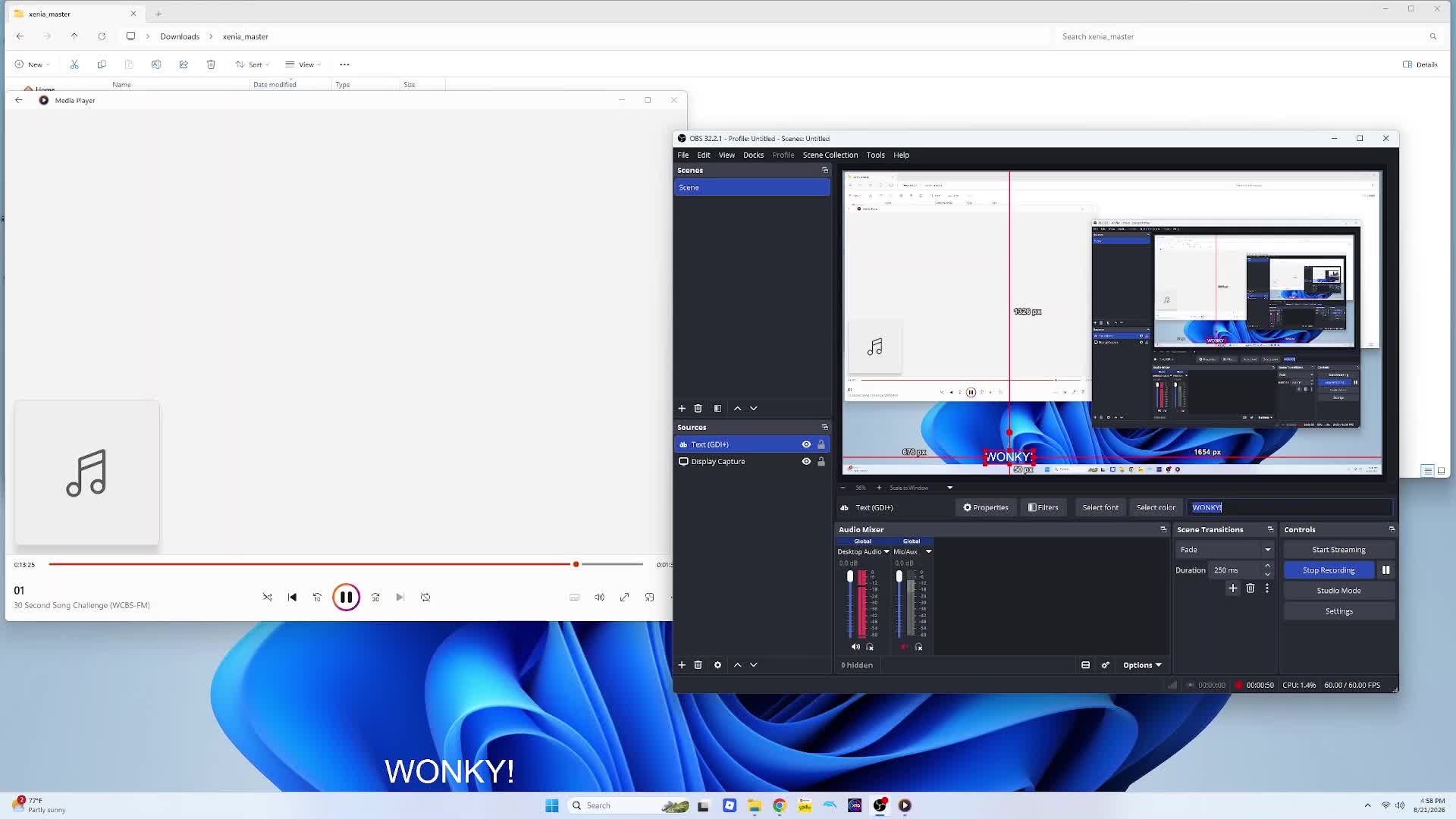
Task: Open advanced audio properties gear in mixer
Action: (x=1106, y=665)
